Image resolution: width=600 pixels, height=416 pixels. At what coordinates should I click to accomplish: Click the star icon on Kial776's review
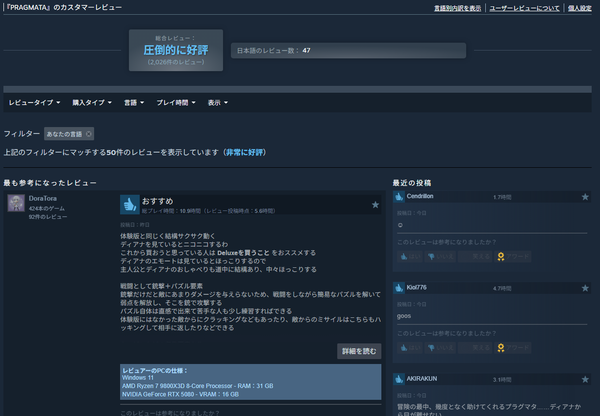click(x=585, y=288)
